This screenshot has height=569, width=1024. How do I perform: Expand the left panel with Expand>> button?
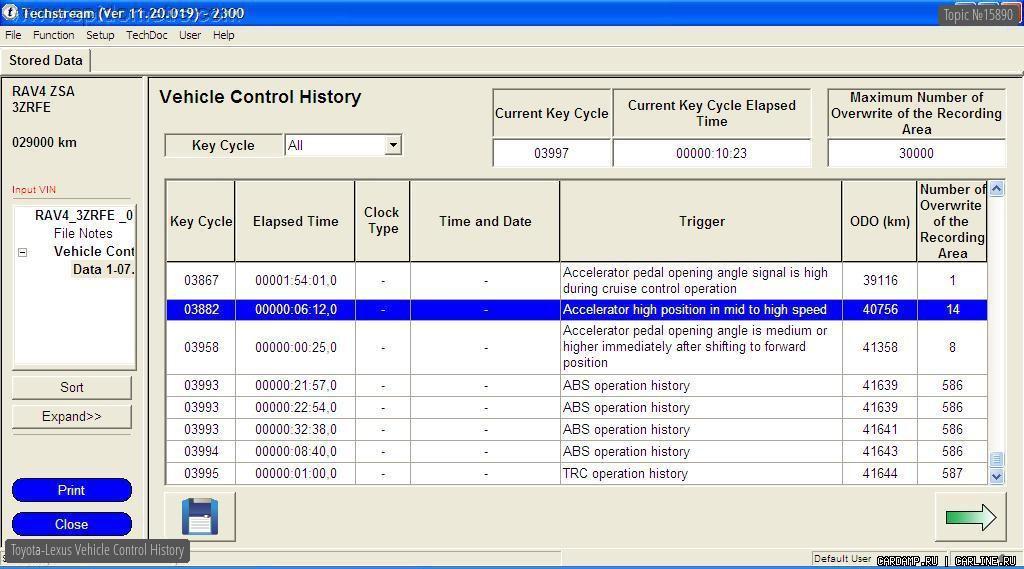tap(72, 416)
